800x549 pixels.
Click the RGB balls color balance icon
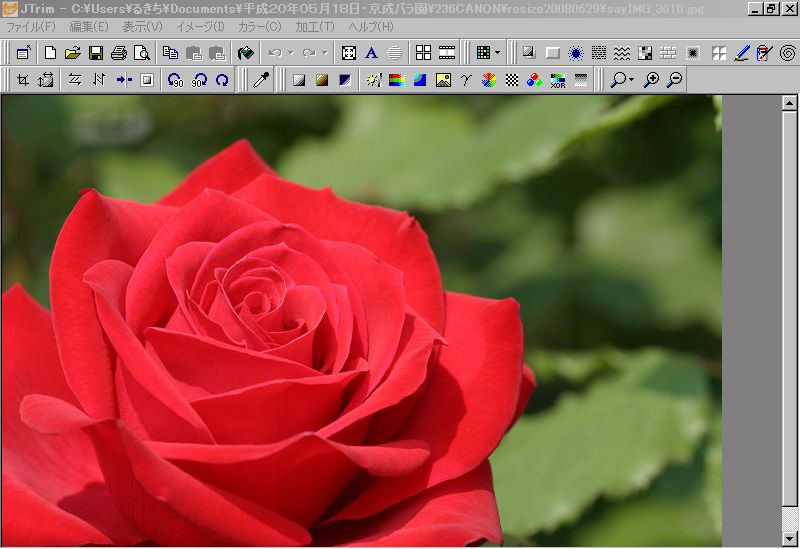click(x=534, y=80)
